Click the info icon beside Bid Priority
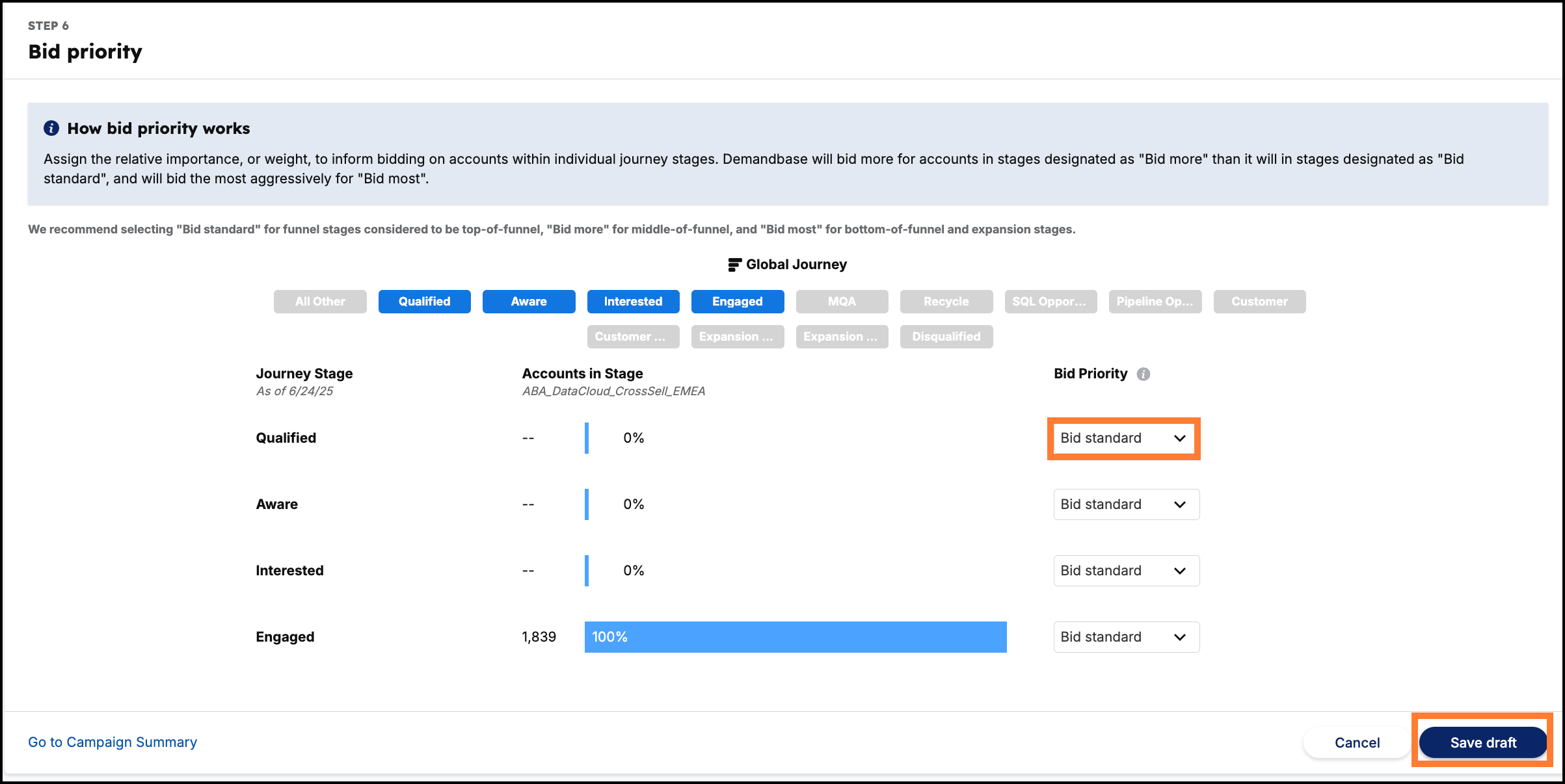Screen dimensions: 1565x784 coord(1143,374)
